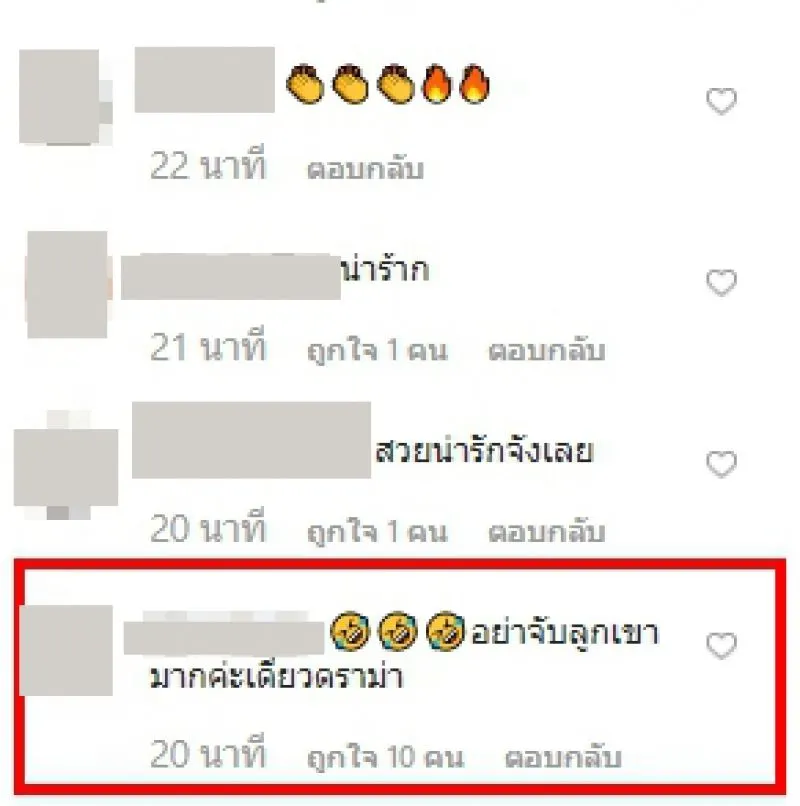Show the ถูกใจ 10 คน likes list

385,758
